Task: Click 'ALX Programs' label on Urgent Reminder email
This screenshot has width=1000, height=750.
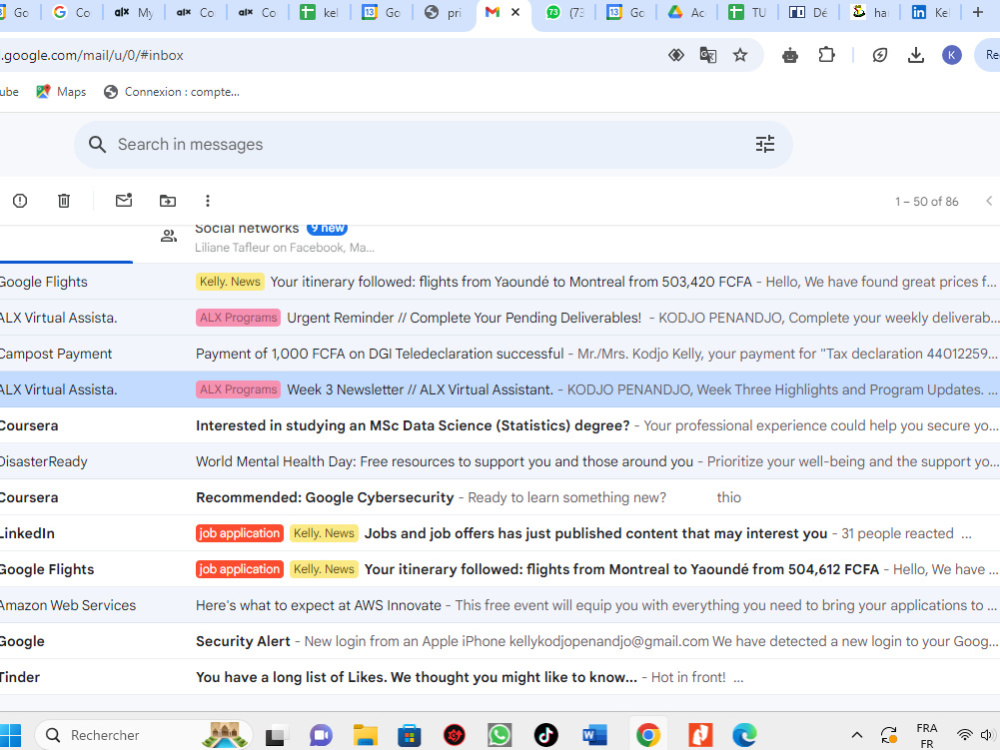Action: pyautogui.click(x=239, y=318)
